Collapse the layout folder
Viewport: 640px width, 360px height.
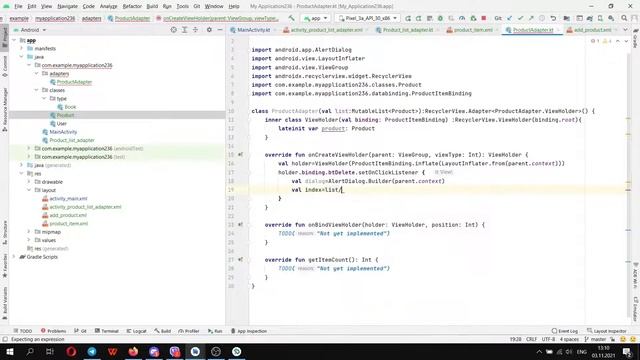[29, 190]
